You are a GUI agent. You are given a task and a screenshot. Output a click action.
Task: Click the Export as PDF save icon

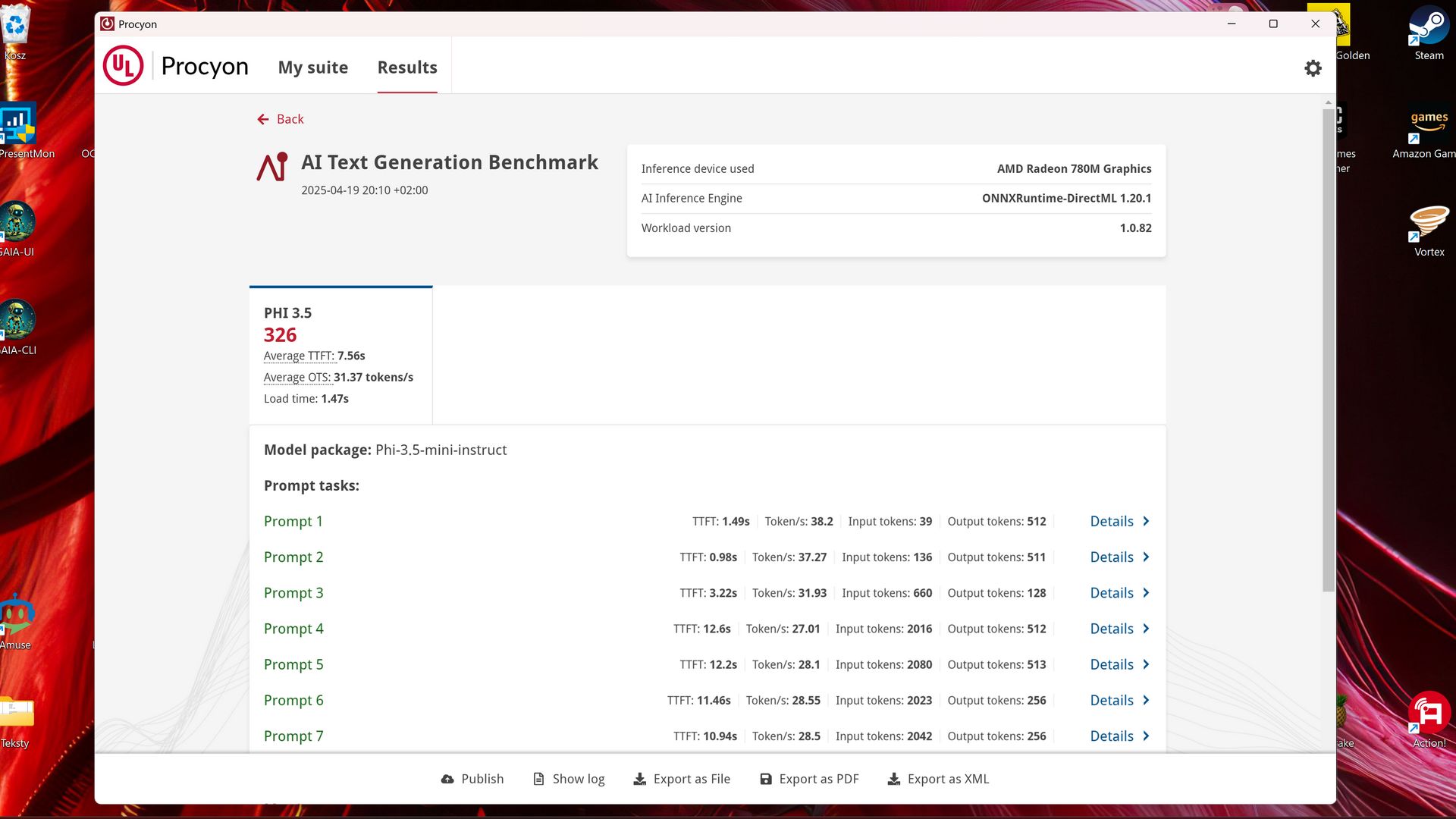(766, 780)
